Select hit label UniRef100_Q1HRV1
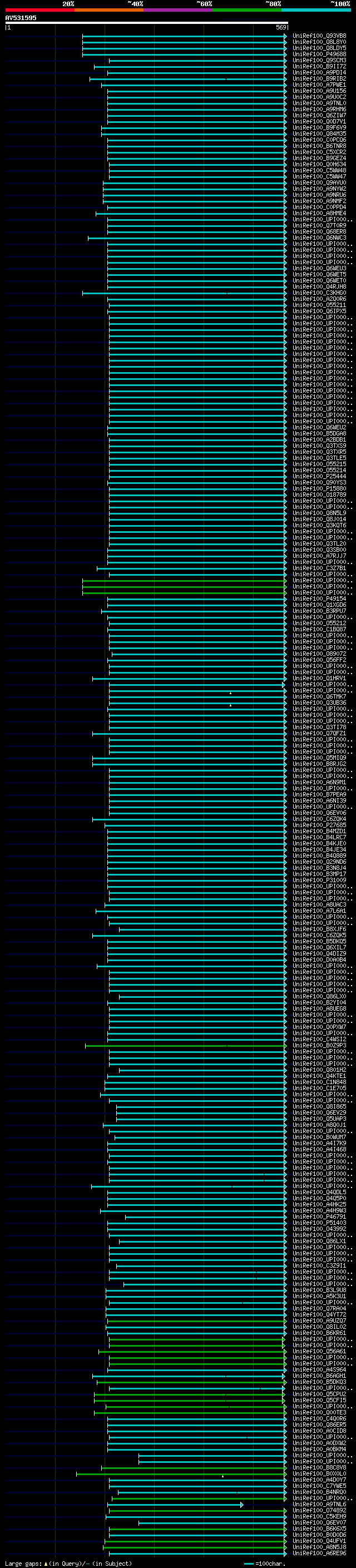This screenshot has width=356, height=1568. 319,678
